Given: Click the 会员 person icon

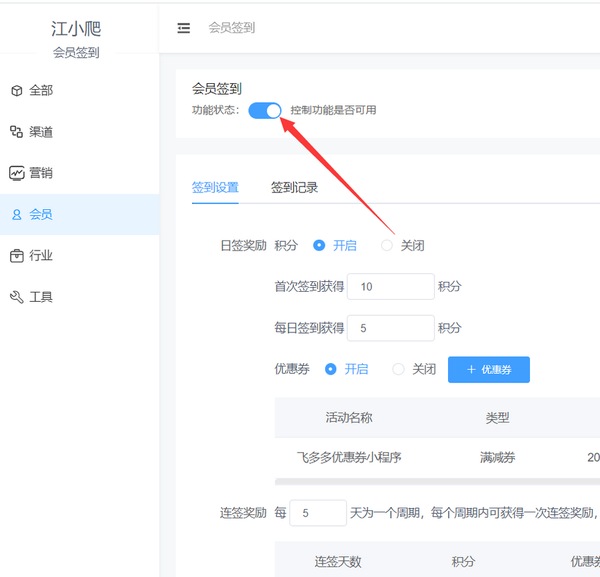Looking at the screenshot, I should [16, 214].
